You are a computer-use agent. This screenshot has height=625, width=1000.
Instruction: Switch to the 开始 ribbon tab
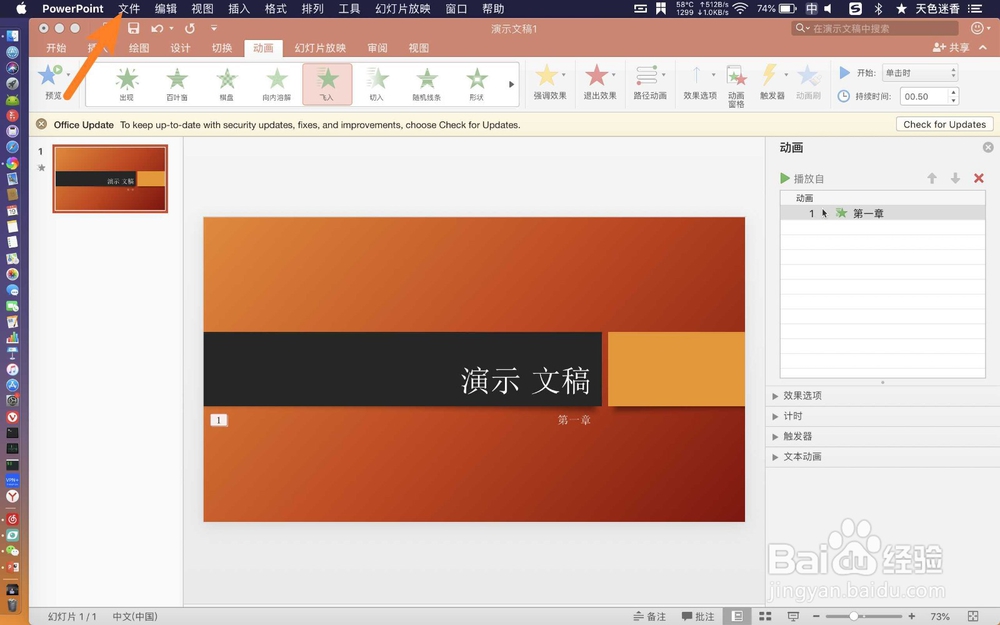[56, 48]
